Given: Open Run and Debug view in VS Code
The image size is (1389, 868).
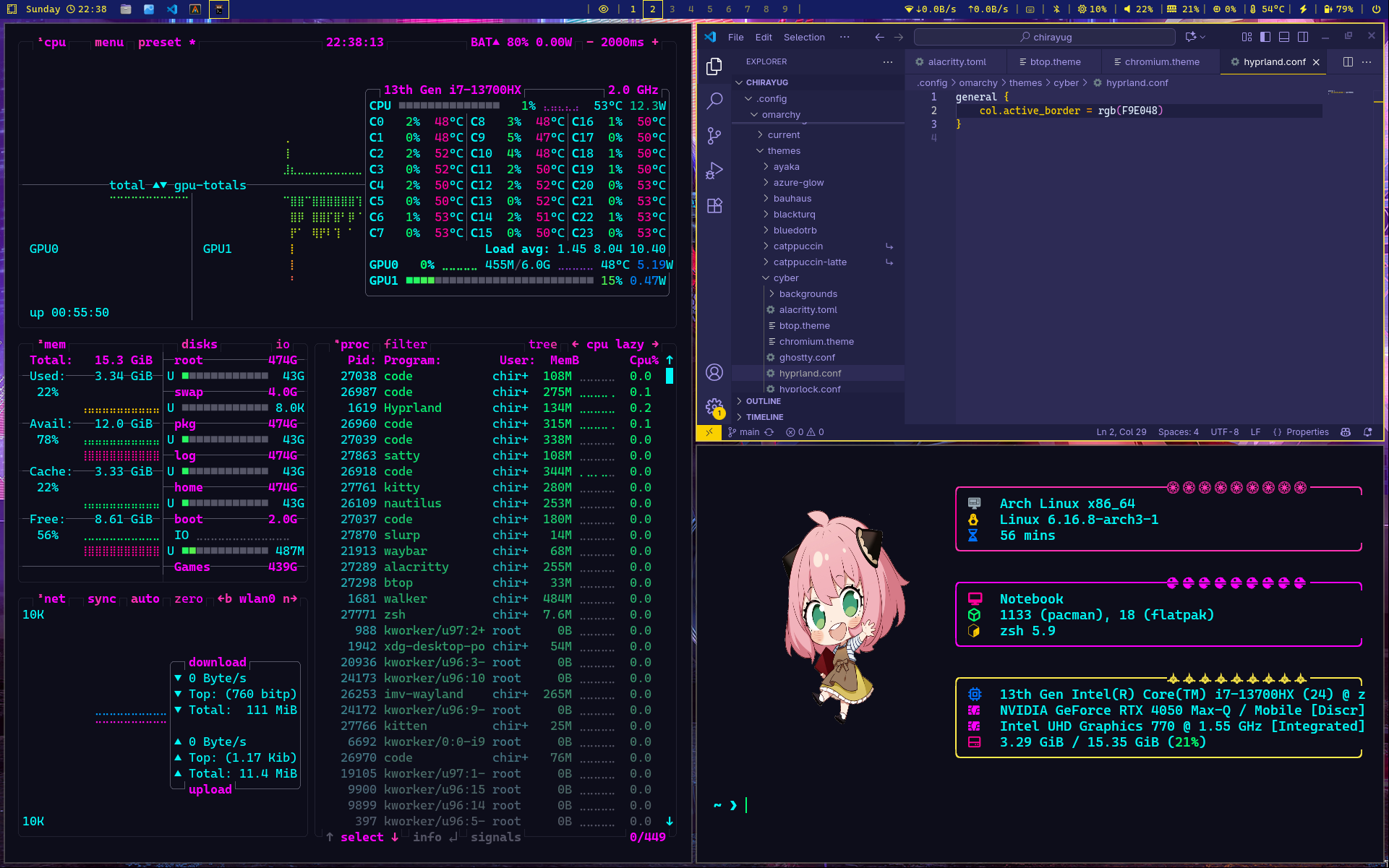Looking at the screenshot, I should tap(714, 171).
